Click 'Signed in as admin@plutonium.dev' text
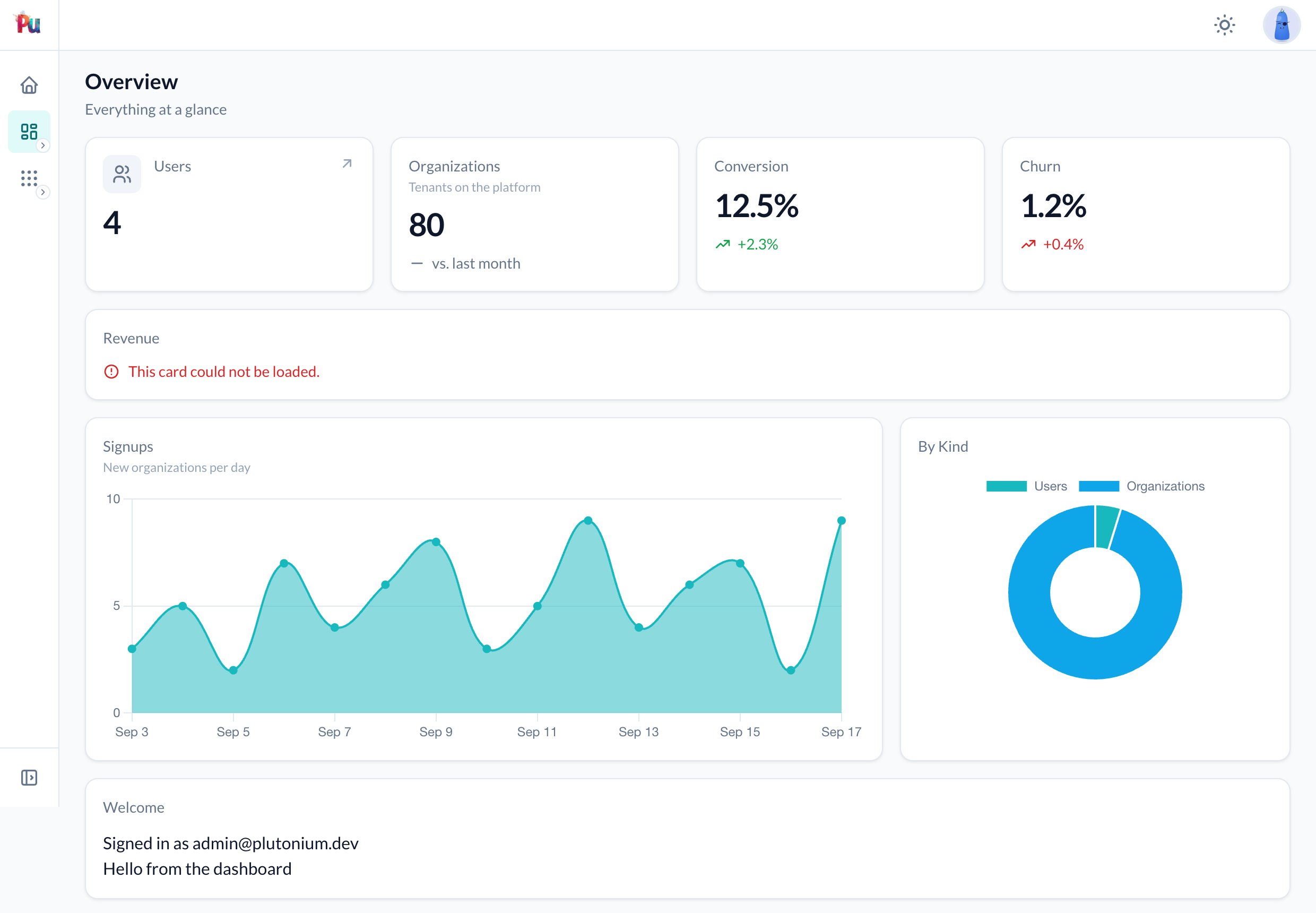The height and width of the screenshot is (913, 1316). 230,843
